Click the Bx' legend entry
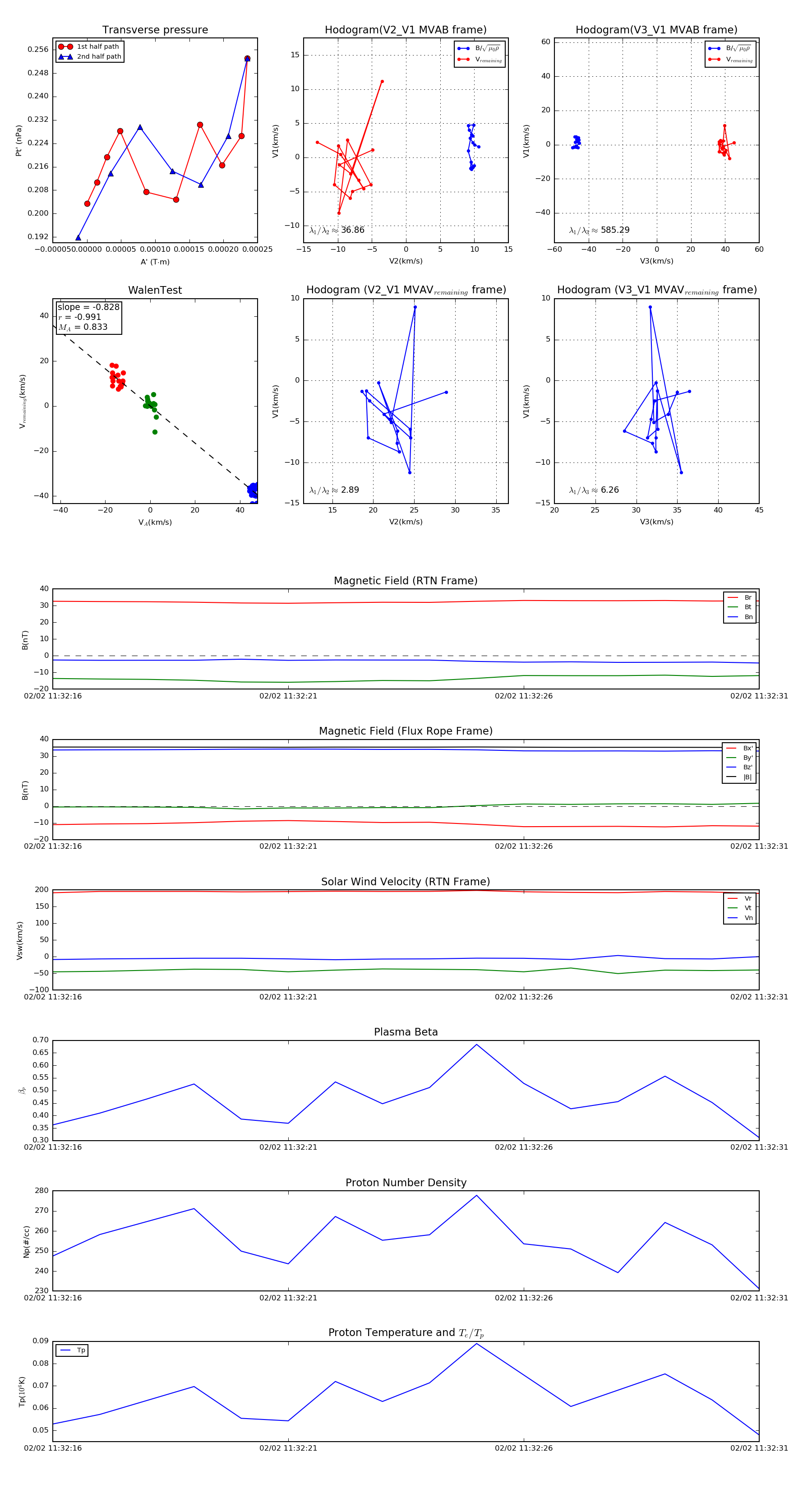 click(739, 749)
